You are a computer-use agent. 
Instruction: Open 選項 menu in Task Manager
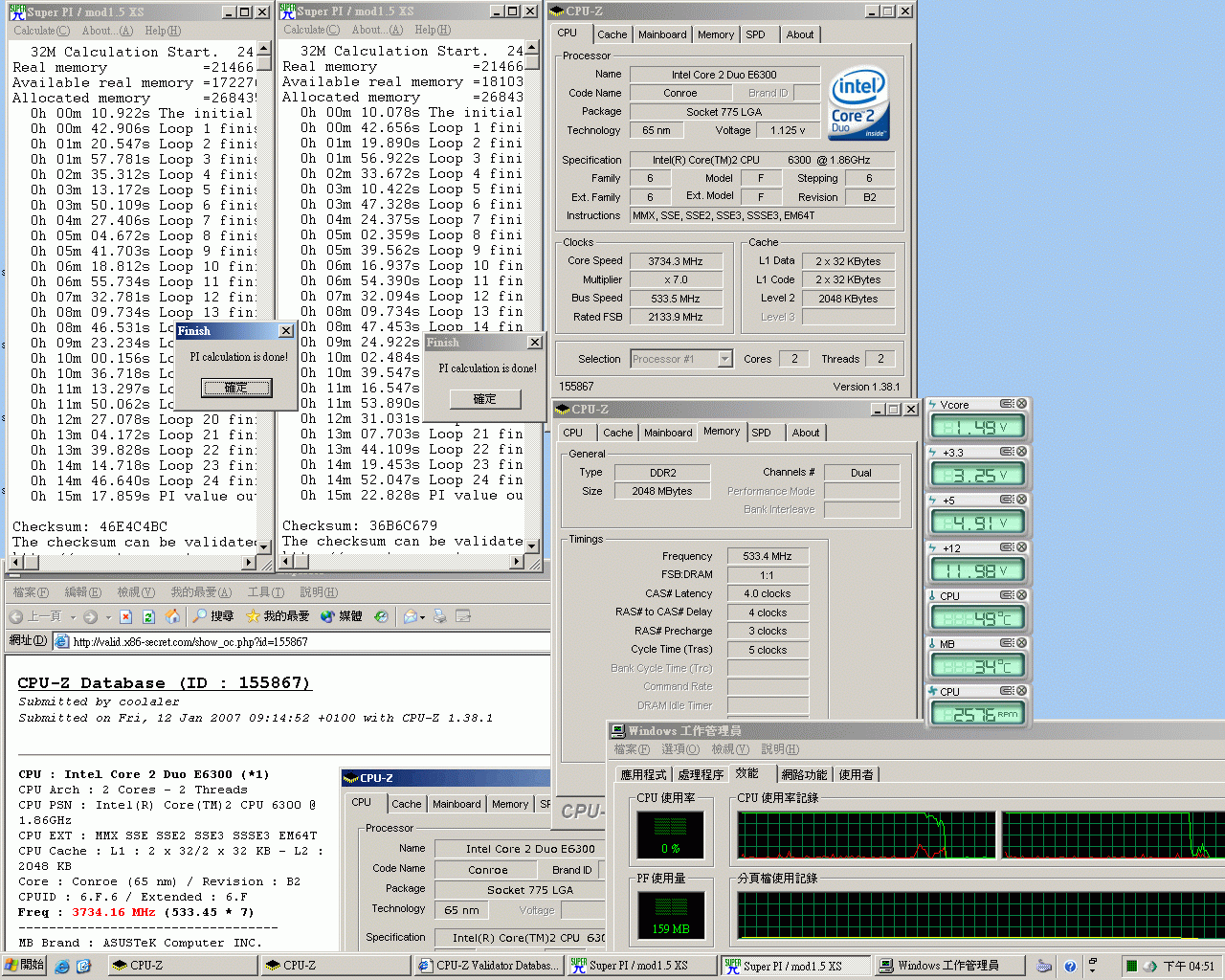coord(680,749)
